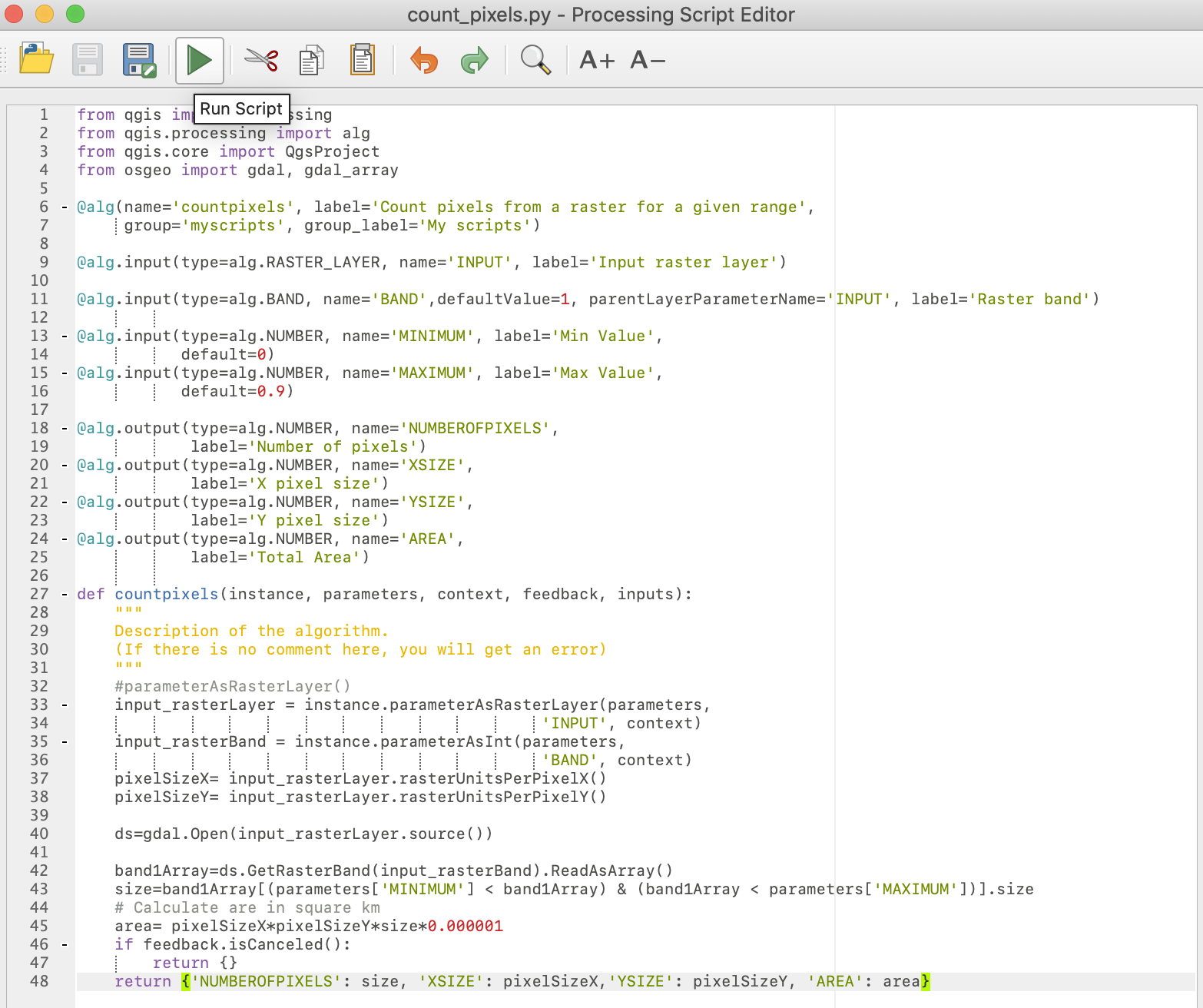Redo the last undone edit
The image size is (1203, 1008).
click(x=474, y=59)
